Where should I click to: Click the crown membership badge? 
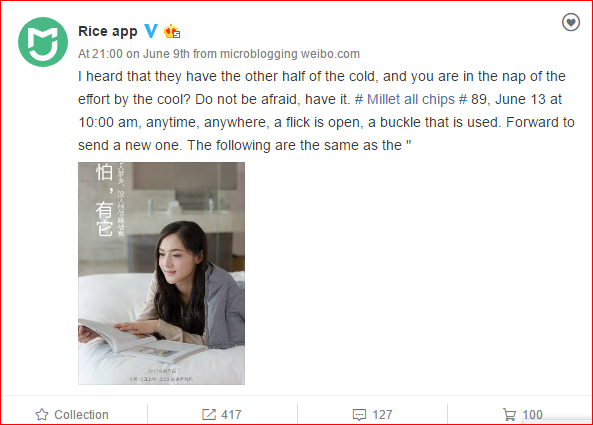[x=172, y=32]
